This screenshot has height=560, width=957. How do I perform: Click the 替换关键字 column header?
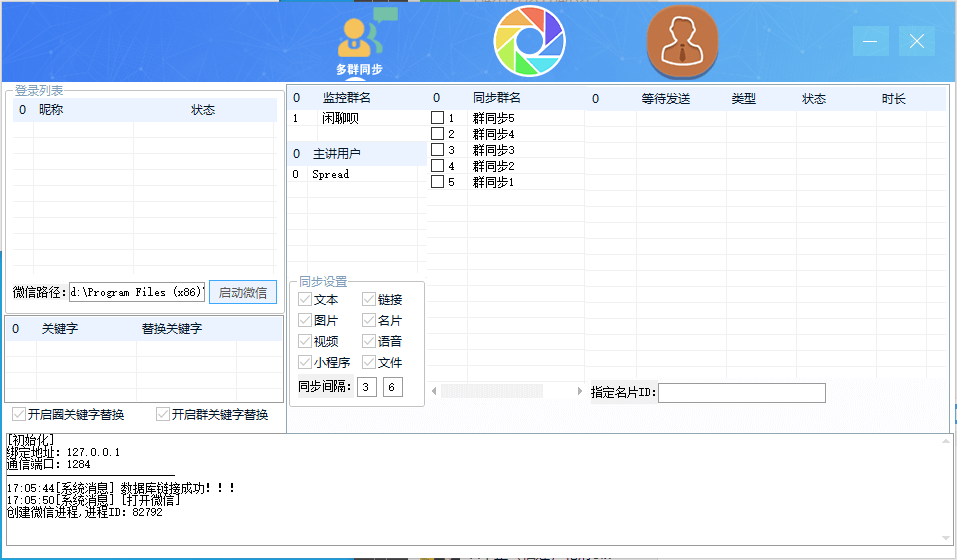click(172, 328)
